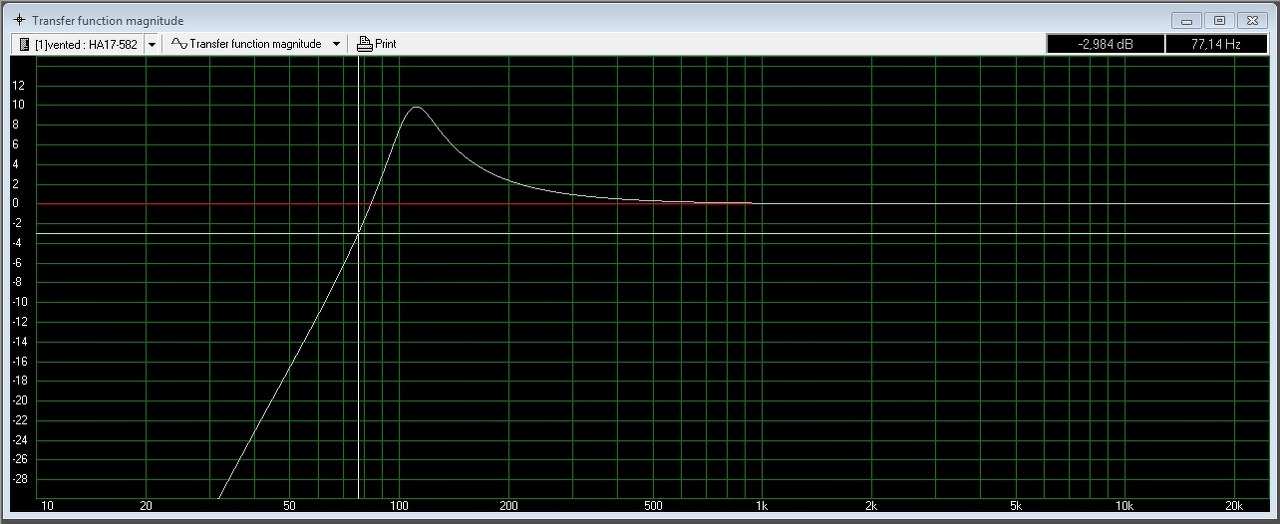Click the crosshair icon in the title bar
1280x524 pixels.
(x=19, y=20)
